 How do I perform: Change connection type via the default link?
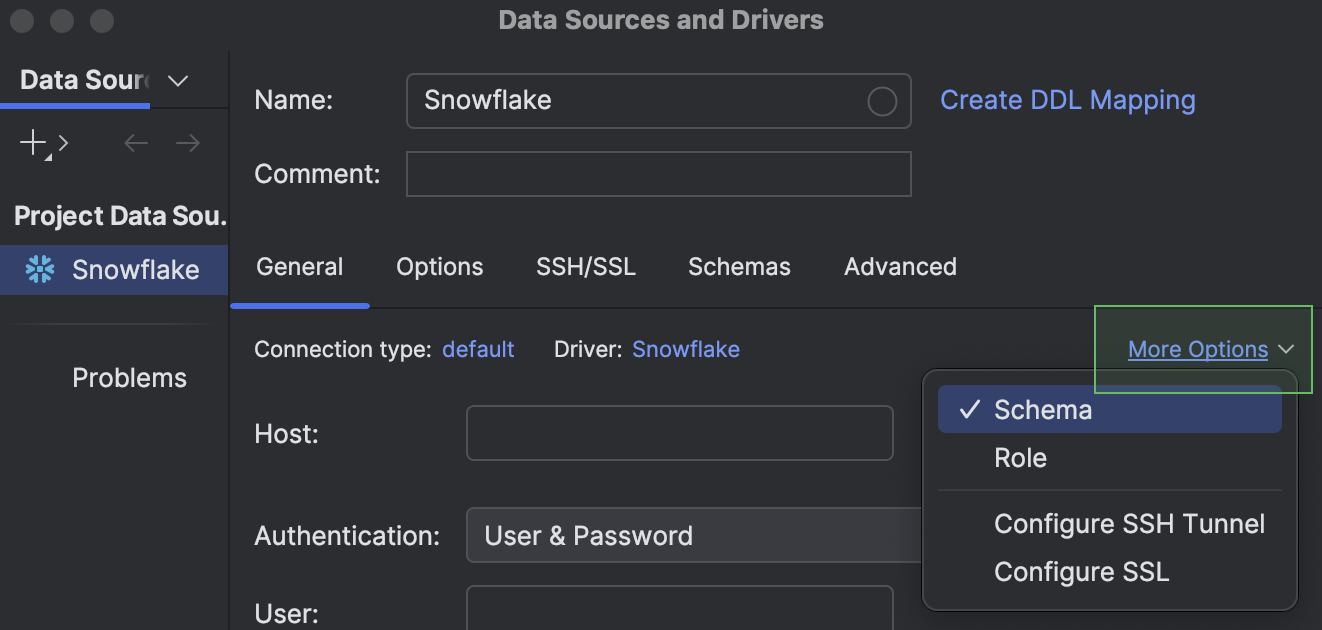coord(478,349)
